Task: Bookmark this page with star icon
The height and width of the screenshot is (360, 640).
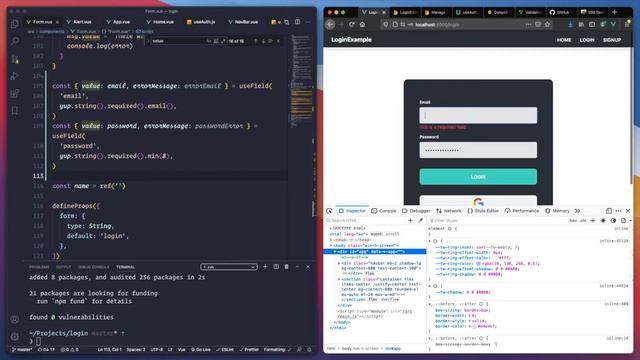Action: (x=547, y=24)
